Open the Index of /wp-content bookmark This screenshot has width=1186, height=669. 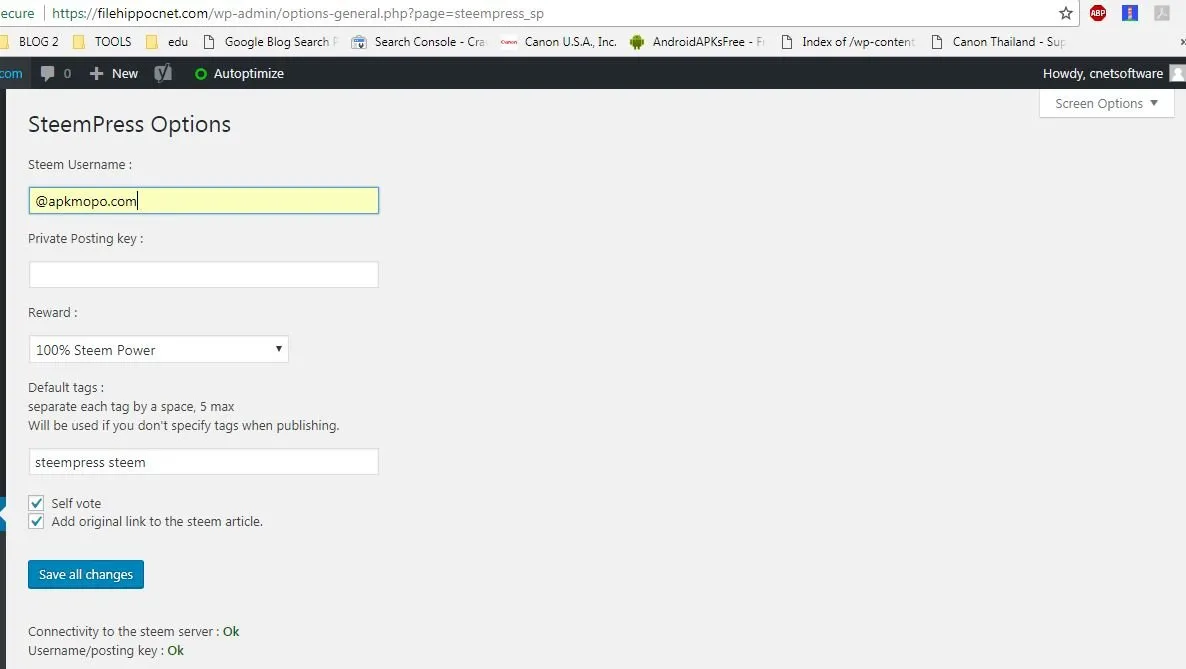tap(848, 42)
